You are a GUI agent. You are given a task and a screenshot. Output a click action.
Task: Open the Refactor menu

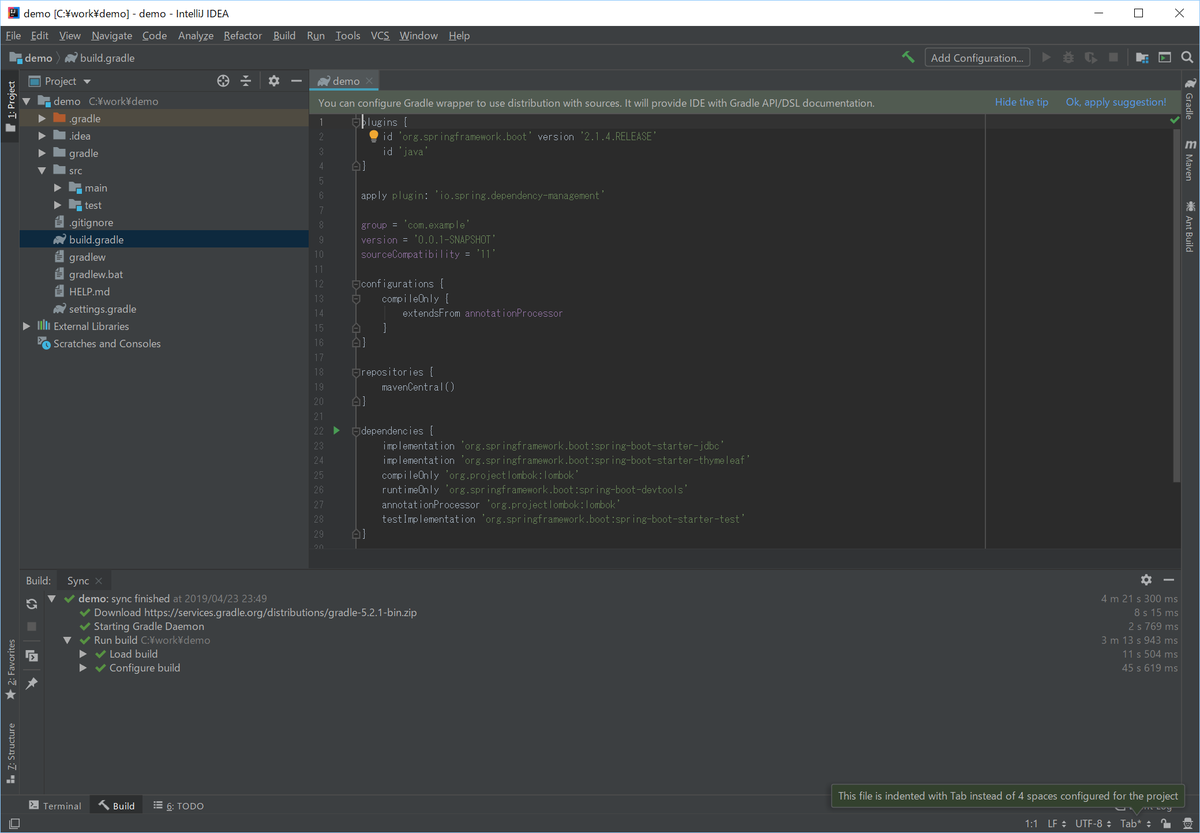tap(242, 36)
